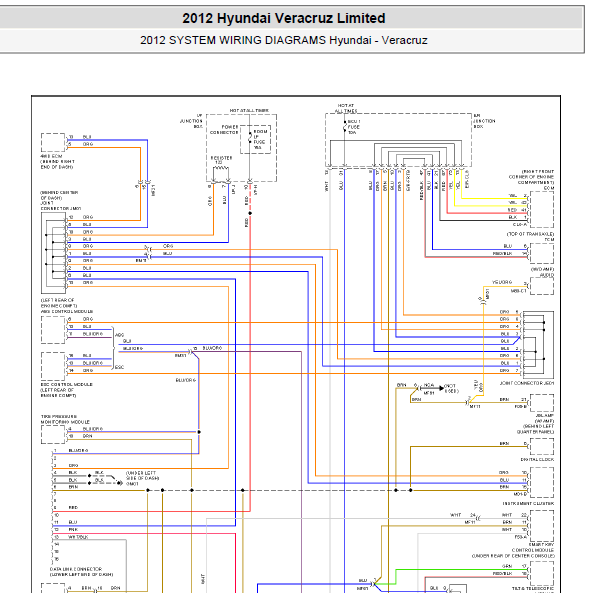The height and width of the screenshot is (593, 603).
Task: Click the "TIRE PRESSURE MONITORING MODULE" label
Action: click(x=65, y=419)
